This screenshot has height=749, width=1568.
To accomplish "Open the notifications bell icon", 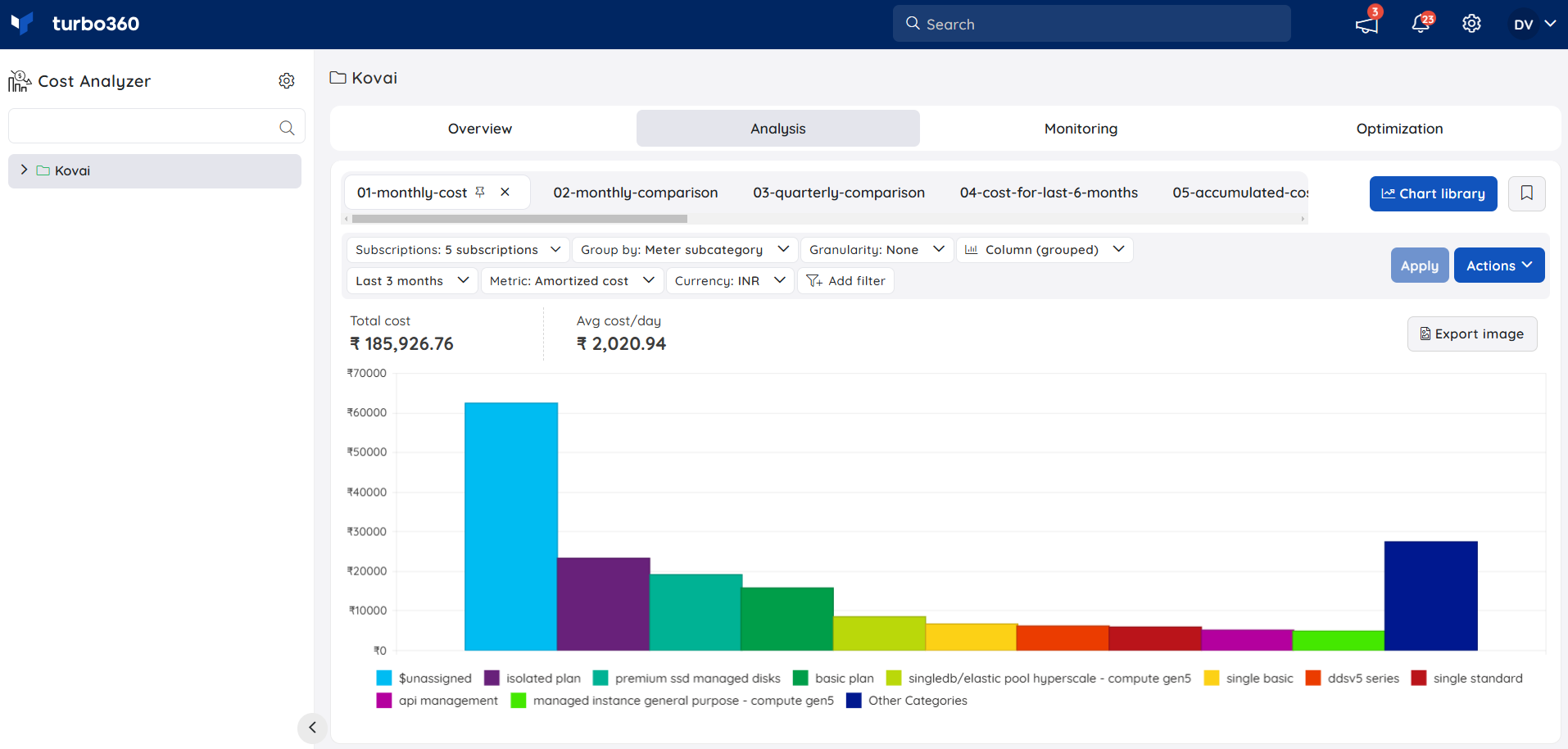I will pos(1421,25).
